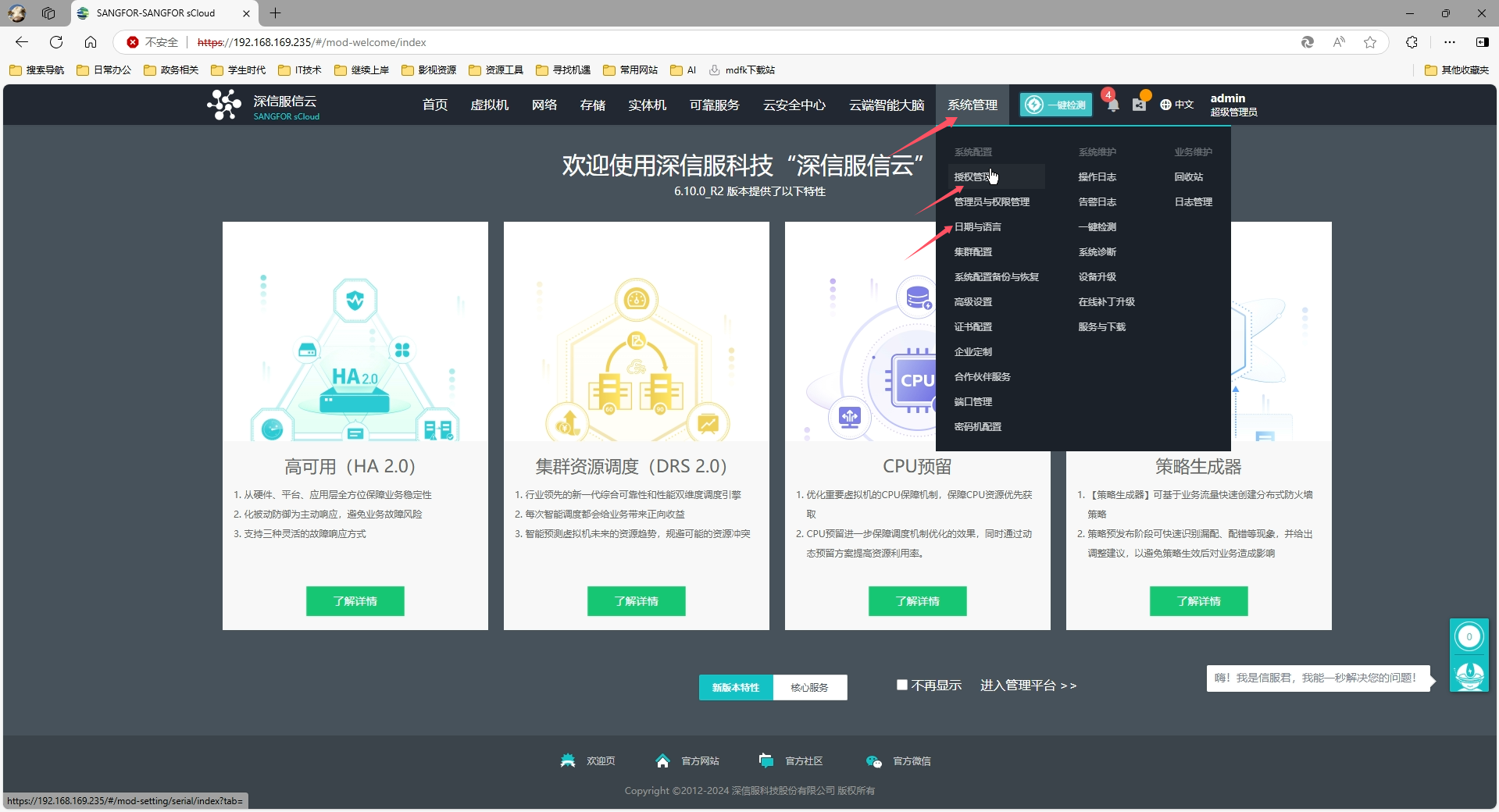Select 企业定制 entry
Viewport: 1499px width, 812px height.
973,351
